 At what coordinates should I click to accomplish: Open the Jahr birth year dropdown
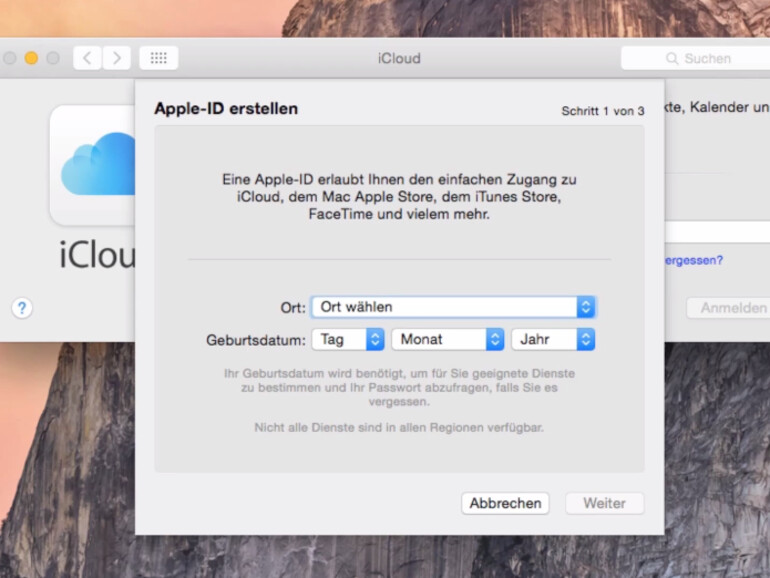tap(553, 339)
